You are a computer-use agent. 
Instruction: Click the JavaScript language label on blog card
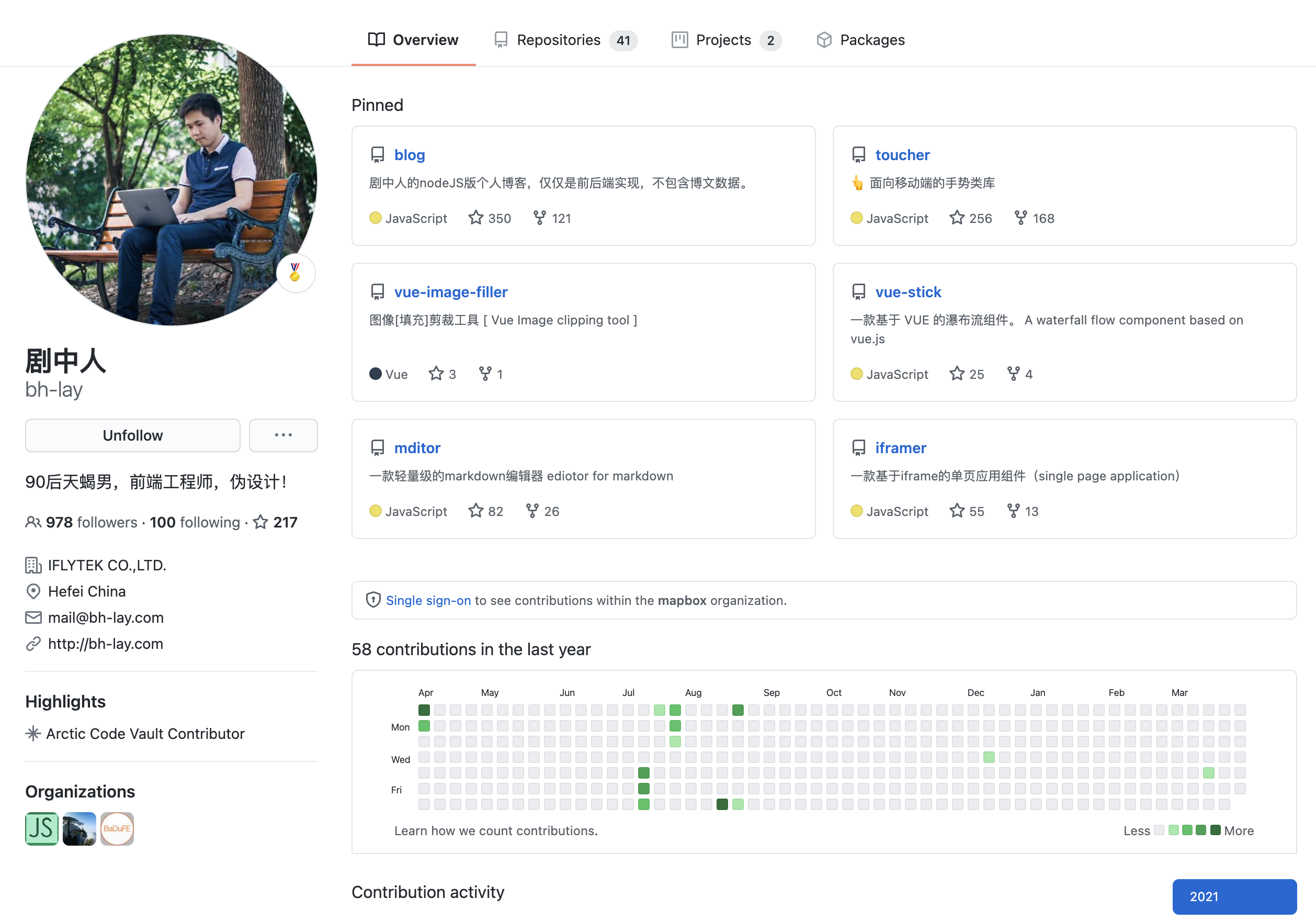pyautogui.click(x=416, y=218)
